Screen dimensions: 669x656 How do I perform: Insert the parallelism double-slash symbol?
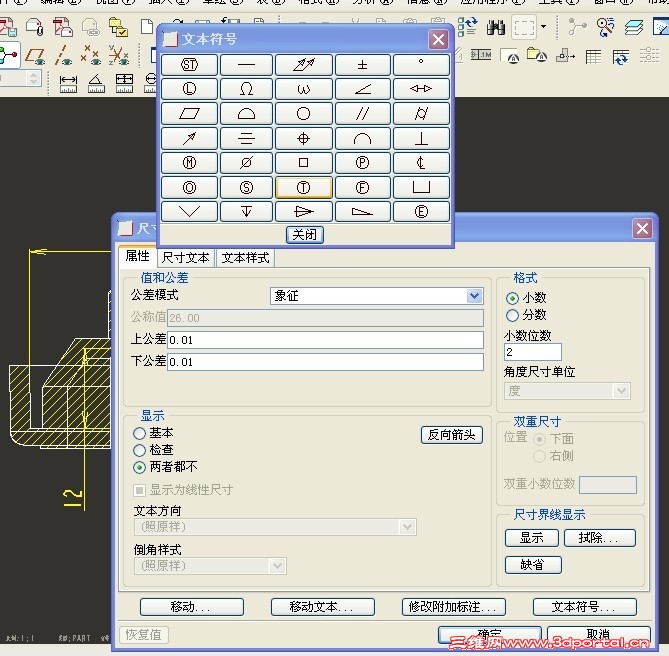[x=362, y=114]
